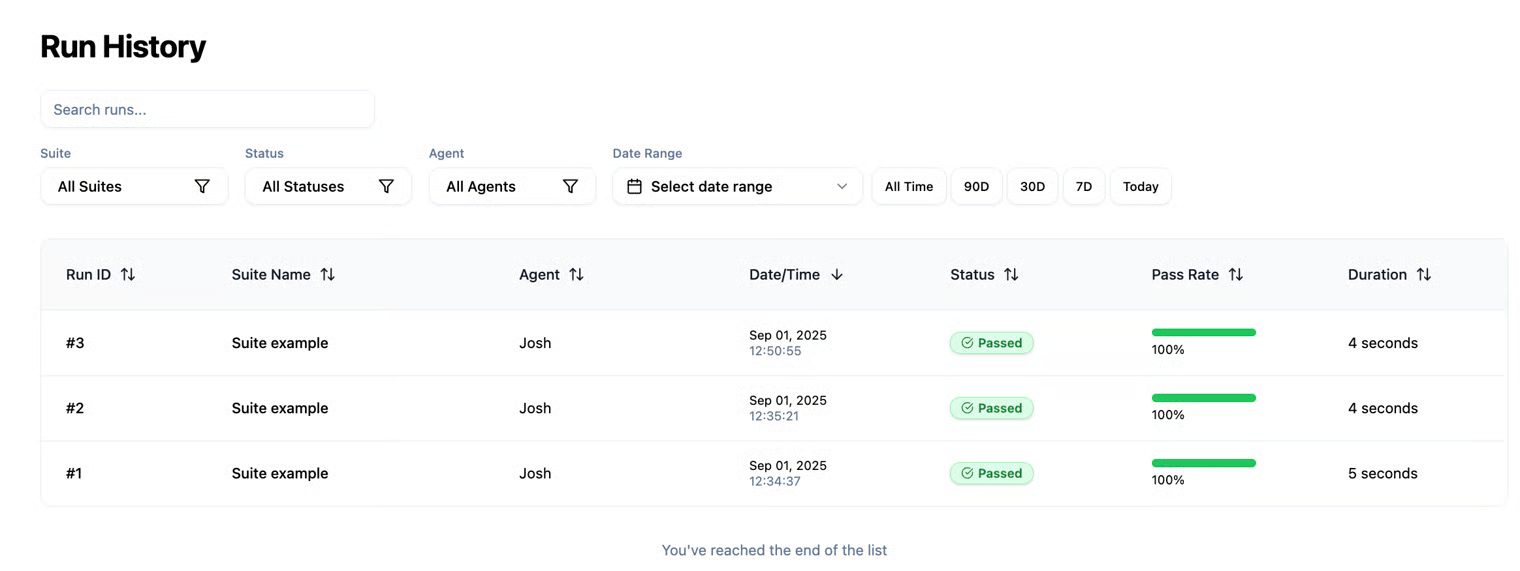The image size is (1520, 571).
Task: Click calendar icon in date range picker
Action: point(634,186)
